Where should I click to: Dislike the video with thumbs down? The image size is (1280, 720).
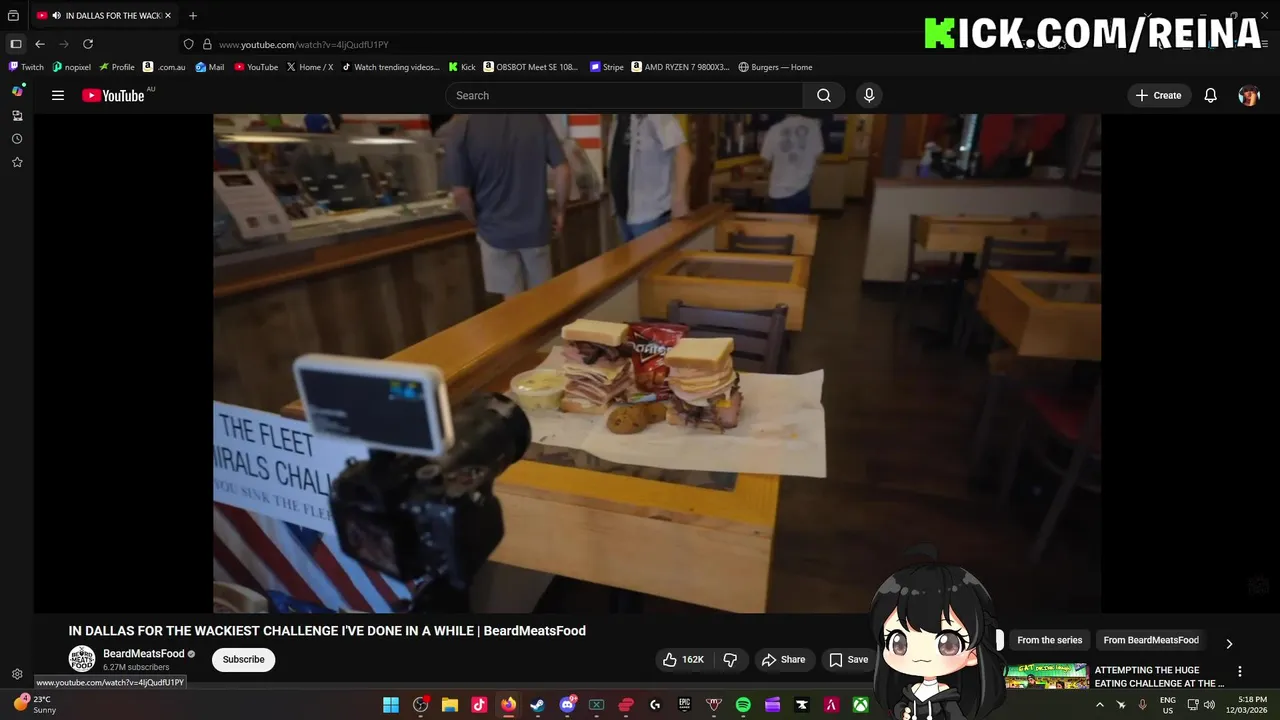coord(730,659)
